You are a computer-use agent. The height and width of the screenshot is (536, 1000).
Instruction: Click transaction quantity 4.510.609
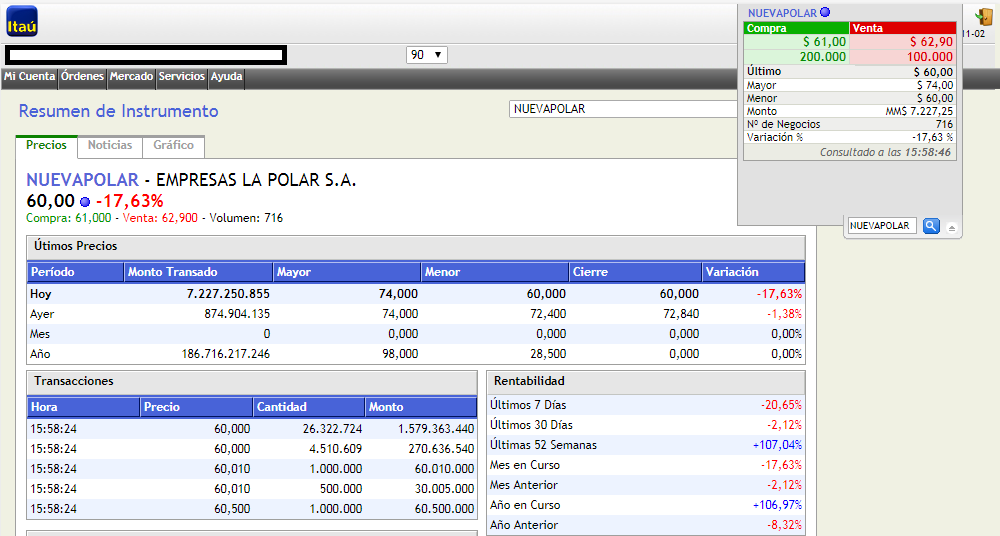[x=335, y=449]
